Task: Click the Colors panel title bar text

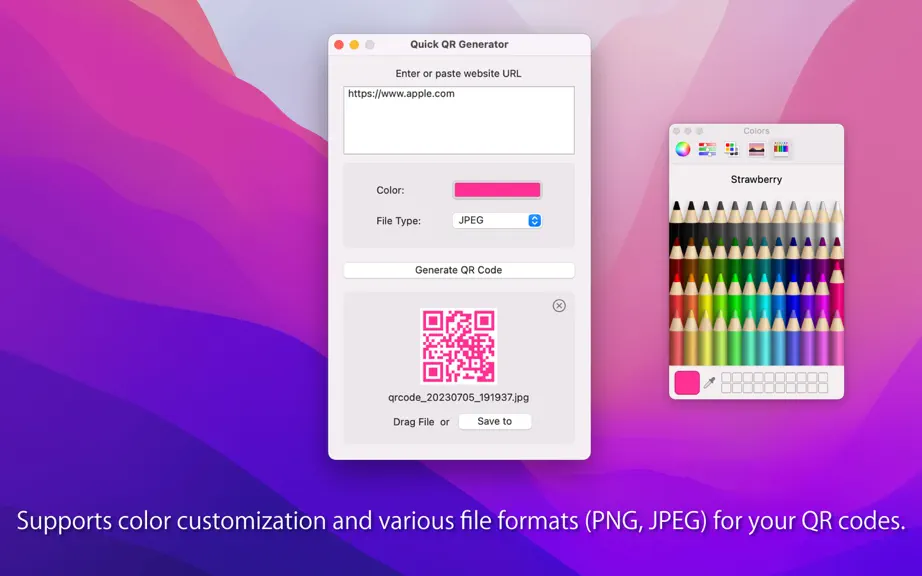Action: pos(756,131)
